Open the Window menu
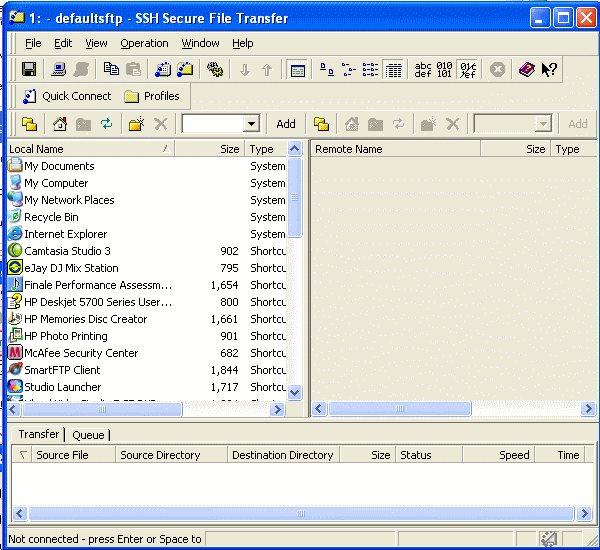 (x=201, y=43)
